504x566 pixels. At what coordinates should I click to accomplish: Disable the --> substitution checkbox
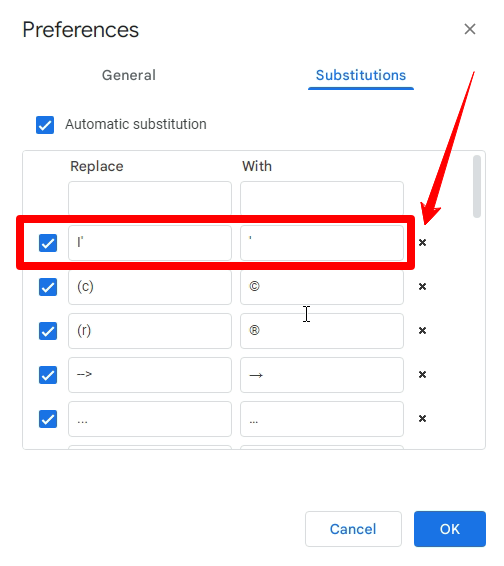pyautogui.click(x=48, y=375)
